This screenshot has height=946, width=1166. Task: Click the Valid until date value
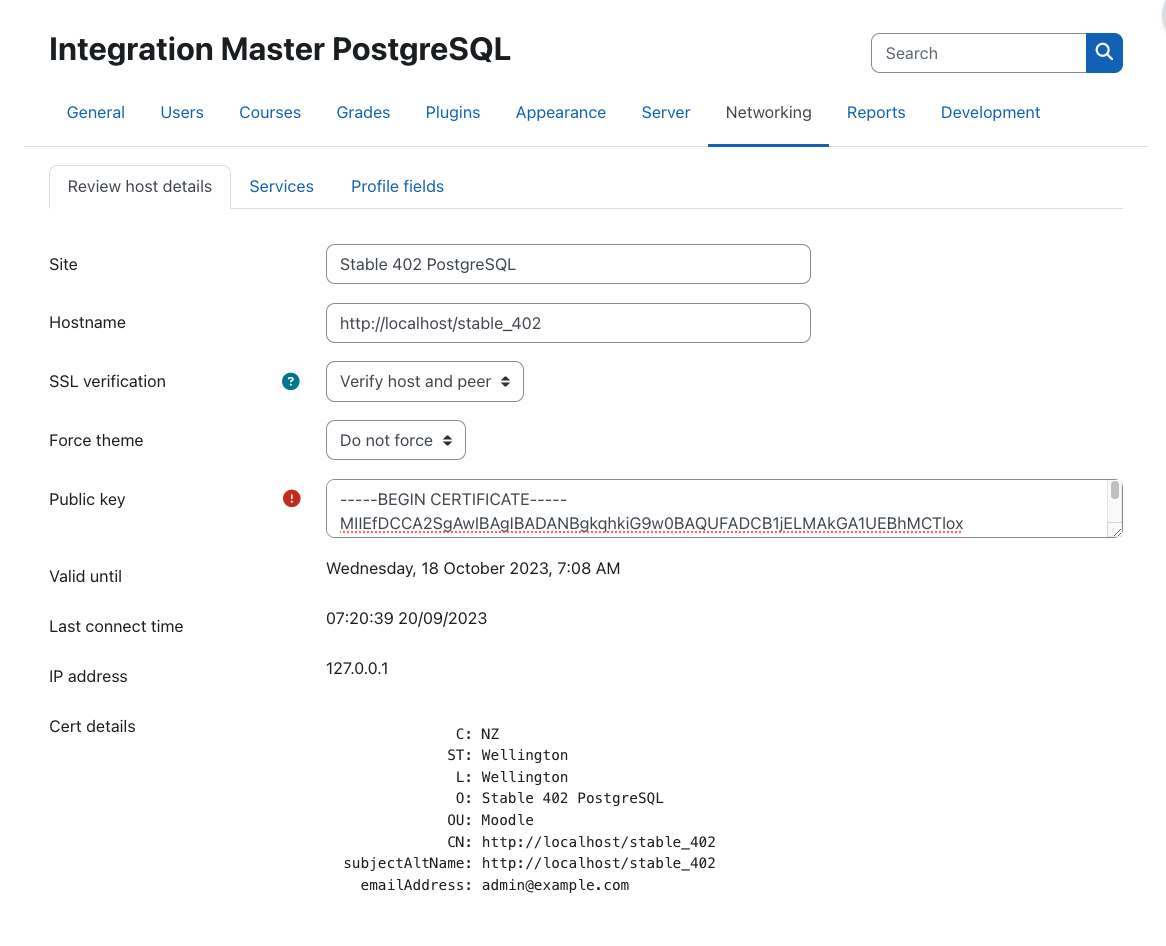point(473,568)
